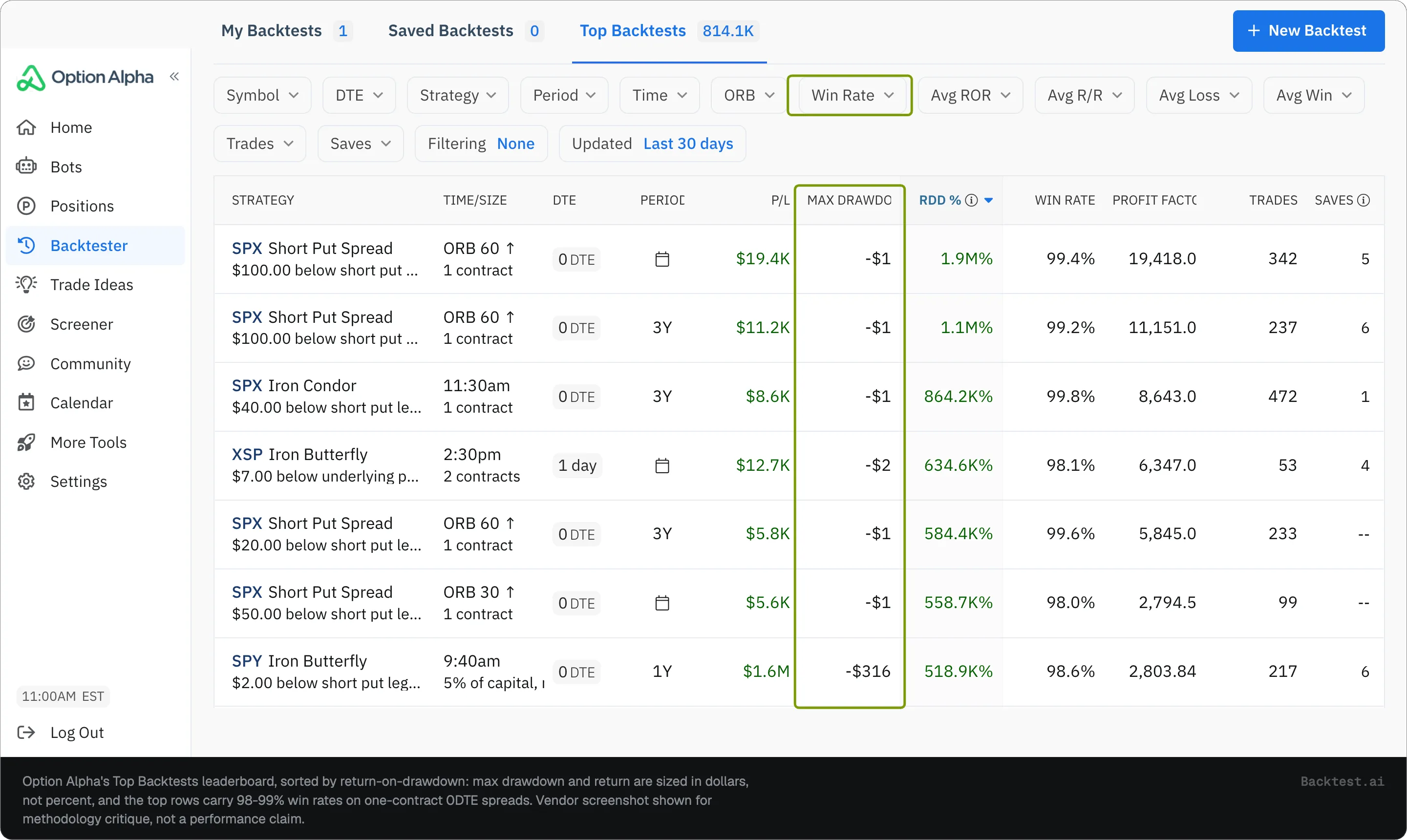Sort by the P/L column header

coord(780,200)
